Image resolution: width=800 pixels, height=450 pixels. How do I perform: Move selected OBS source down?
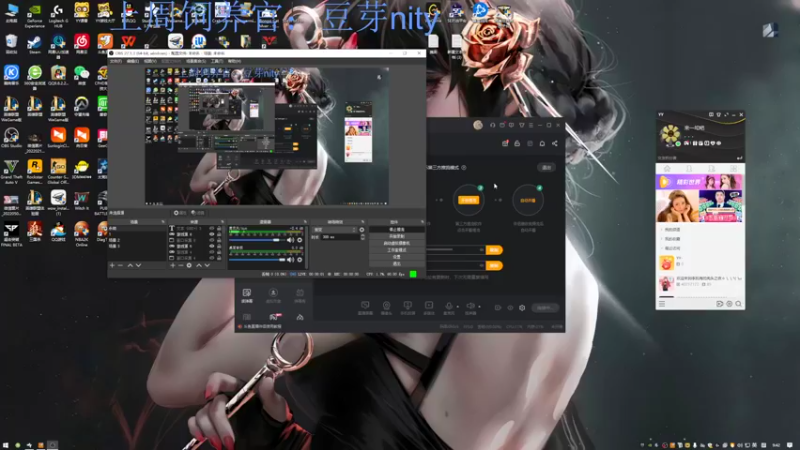pyautogui.click(x=207, y=265)
